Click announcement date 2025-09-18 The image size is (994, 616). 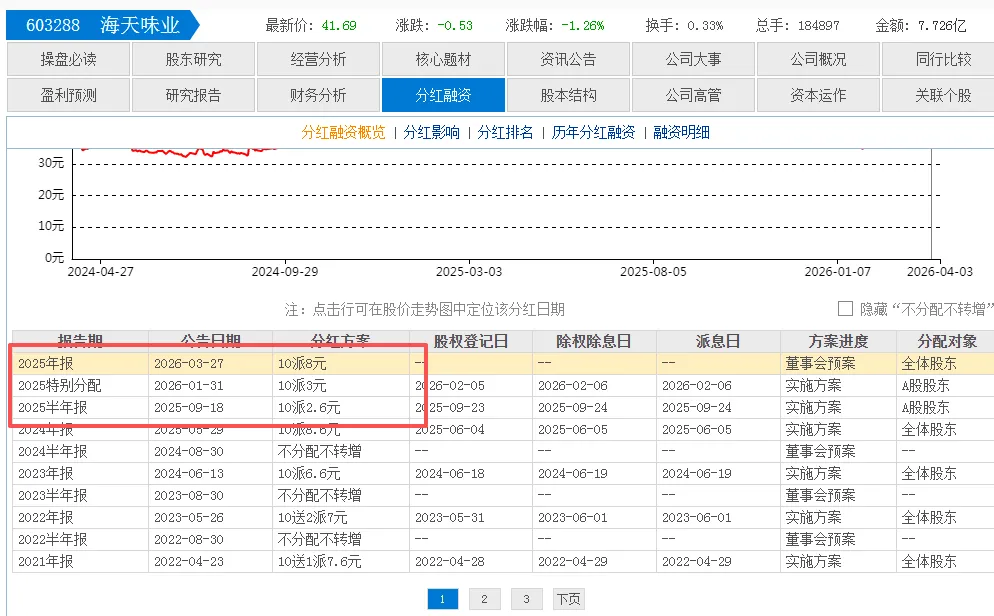(x=189, y=407)
